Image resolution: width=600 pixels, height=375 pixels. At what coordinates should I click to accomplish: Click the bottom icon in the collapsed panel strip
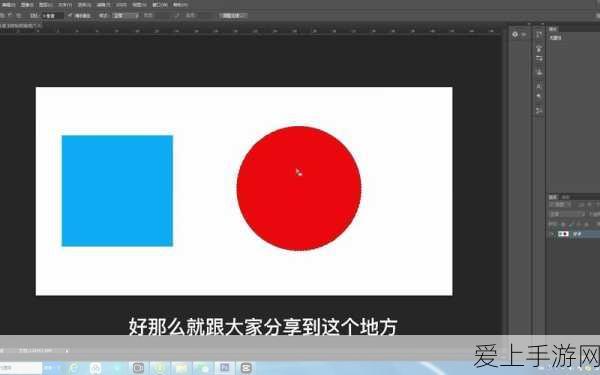pyautogui.click(x=539, y=111)
